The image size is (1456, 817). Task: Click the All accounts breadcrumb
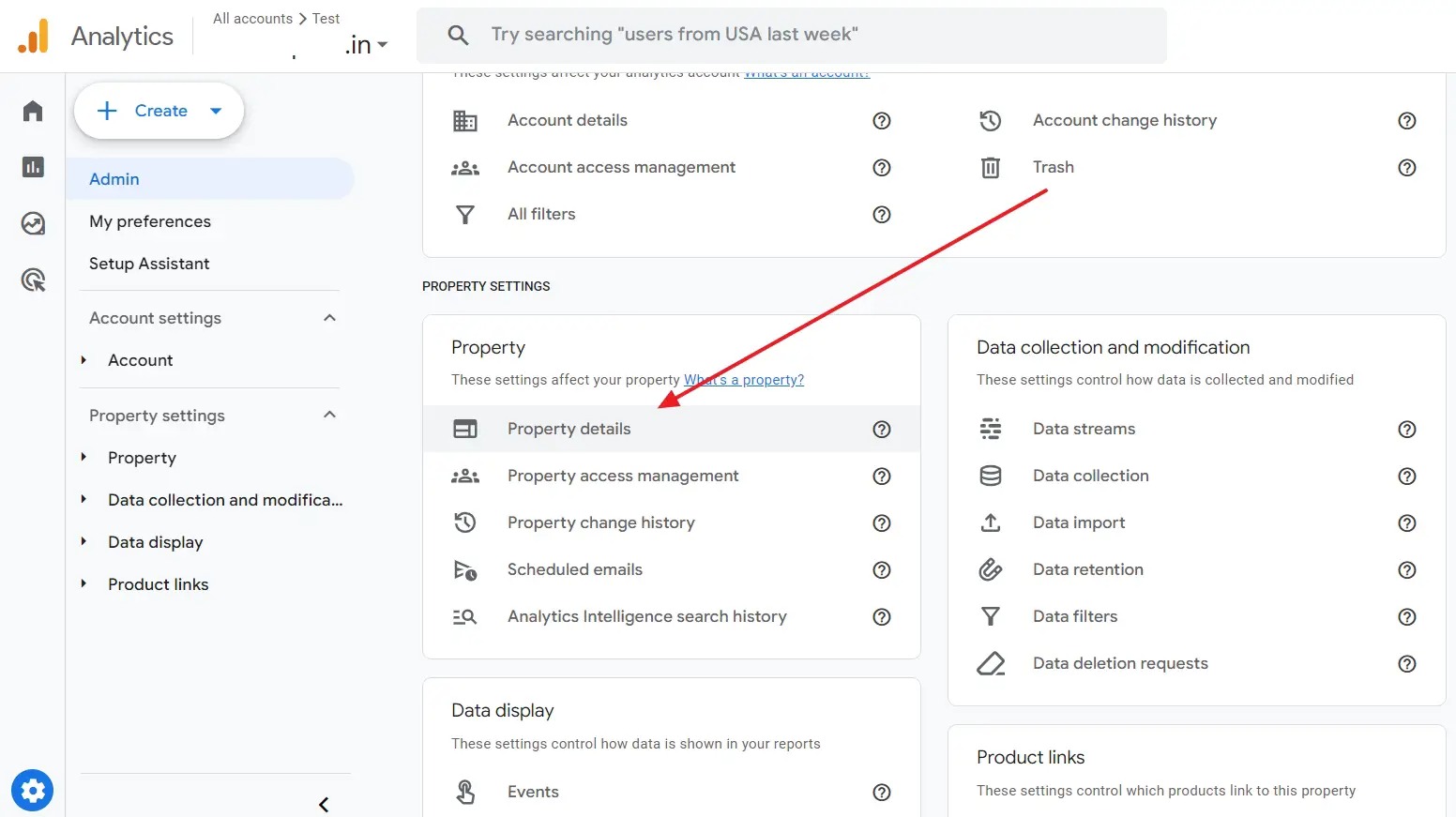(252, 18)
